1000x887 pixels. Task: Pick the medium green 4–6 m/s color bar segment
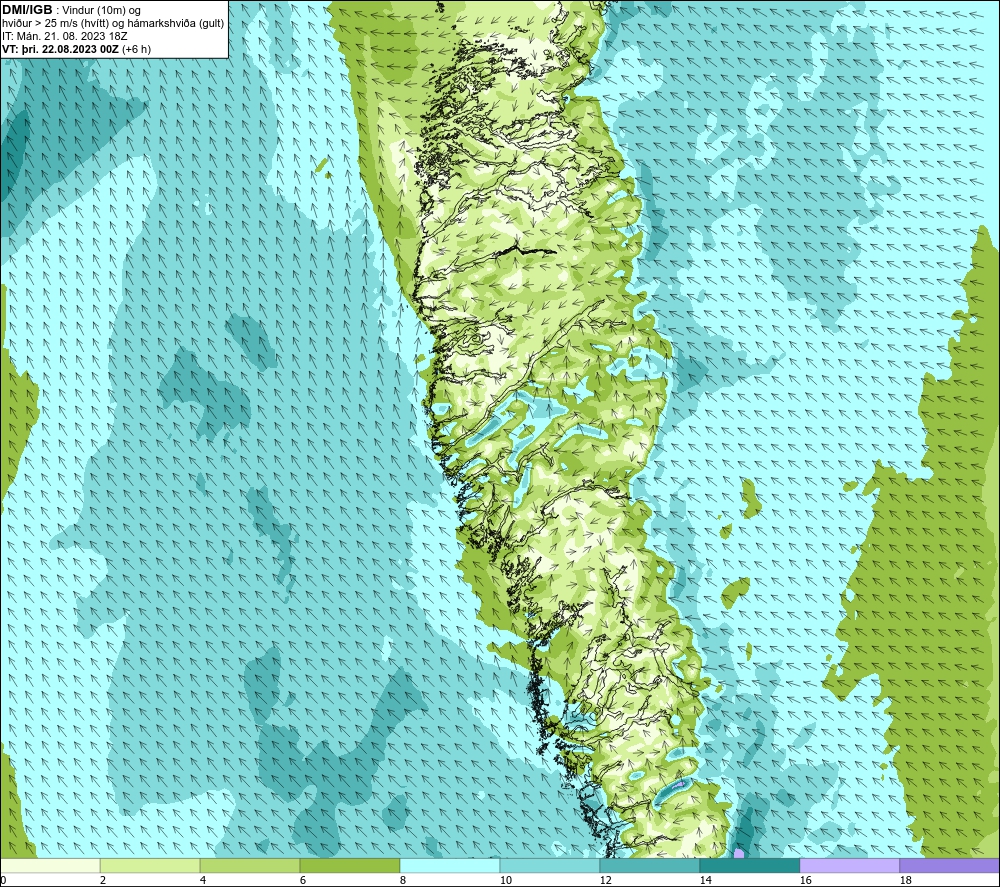coord(250,865)
